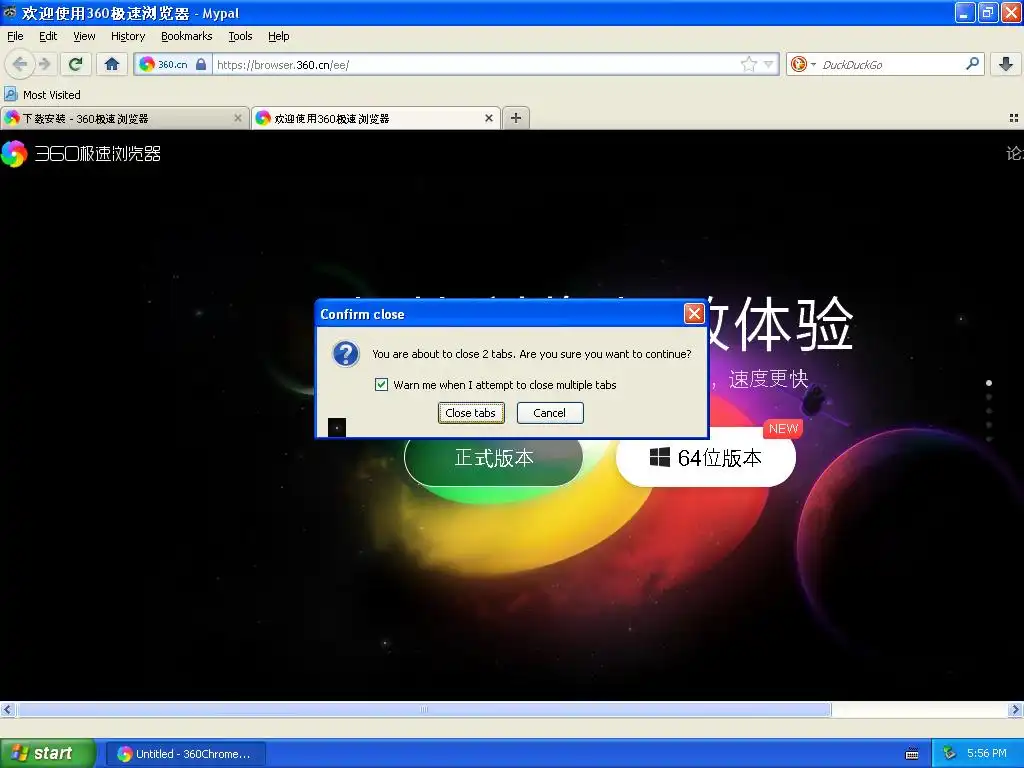This screenshot has height=768, width=1024.
Task: Open a new tab with the plus button
Action: click(x=516, y=118)
